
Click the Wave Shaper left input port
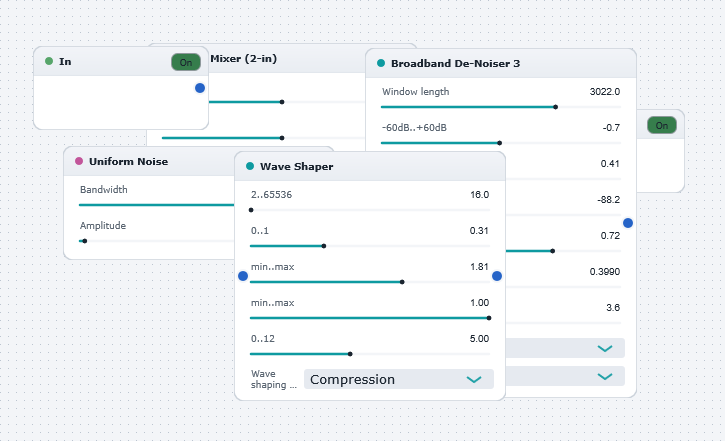pyautogui.click(x=243, y=276)
